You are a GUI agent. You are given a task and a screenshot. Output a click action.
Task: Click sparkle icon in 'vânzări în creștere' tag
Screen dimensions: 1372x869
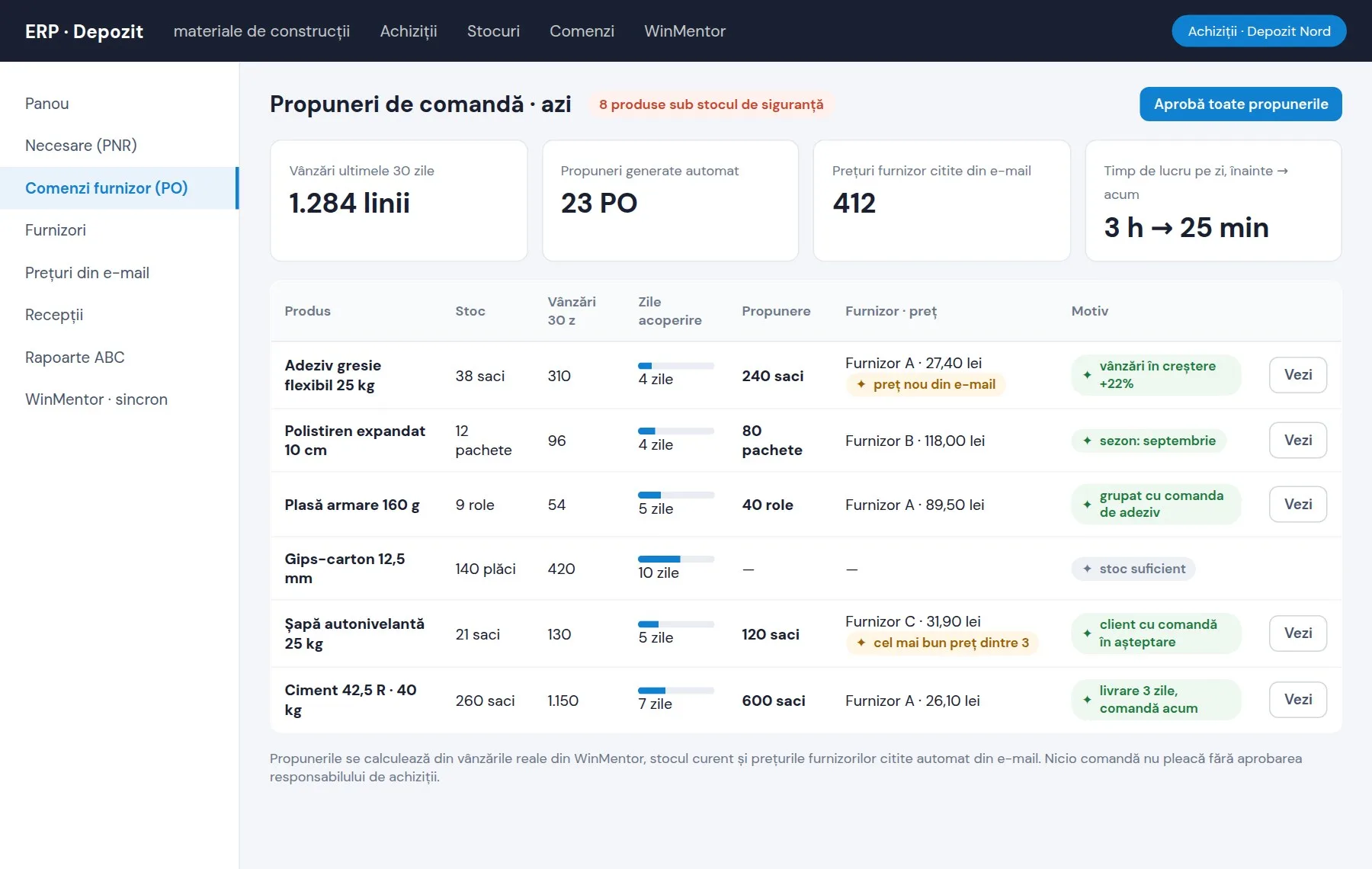point(1087,375)
